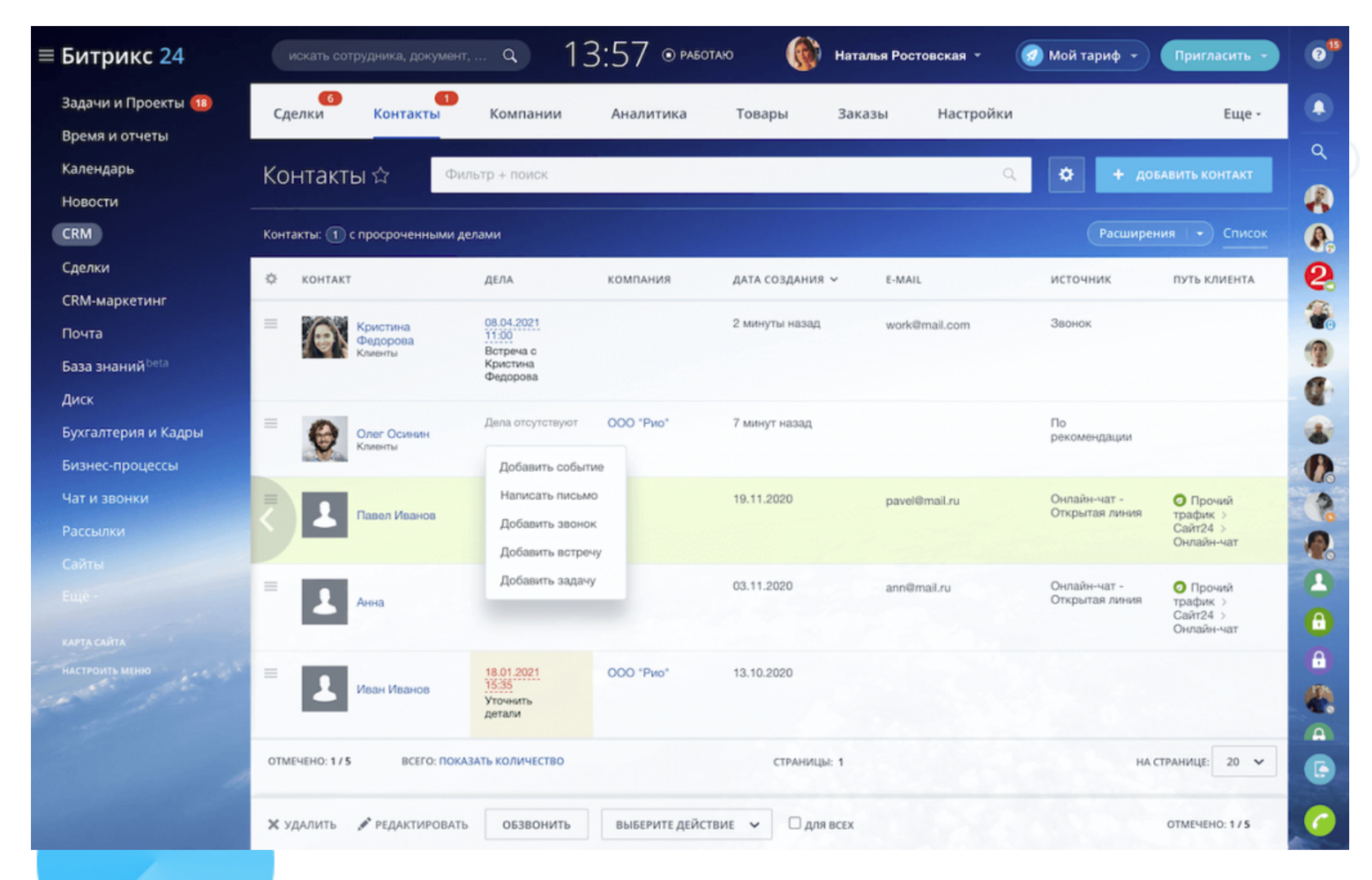Open Кристина Федорова contact photo
Screen dimensions: 1372x880
tap(324, 337)
